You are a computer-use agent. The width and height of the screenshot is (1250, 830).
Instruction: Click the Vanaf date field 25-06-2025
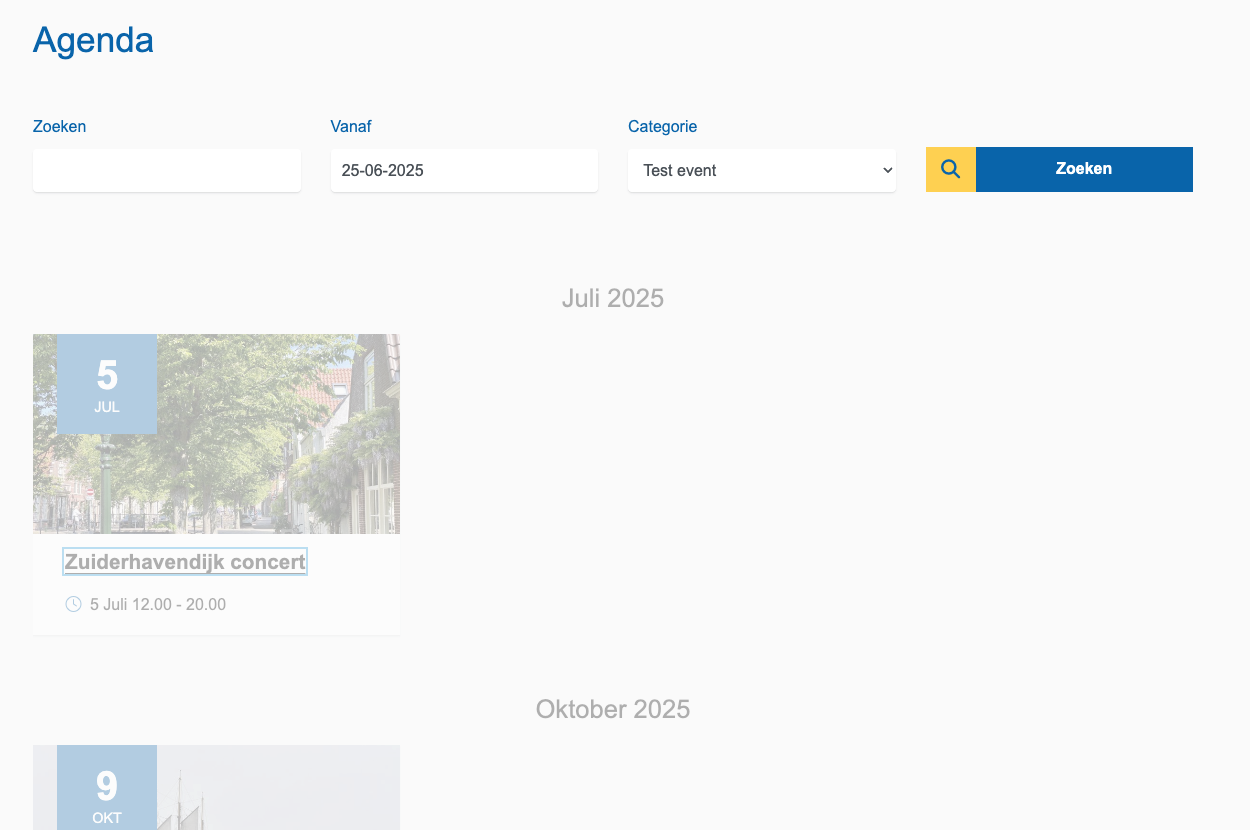click(x=464, y=170)
